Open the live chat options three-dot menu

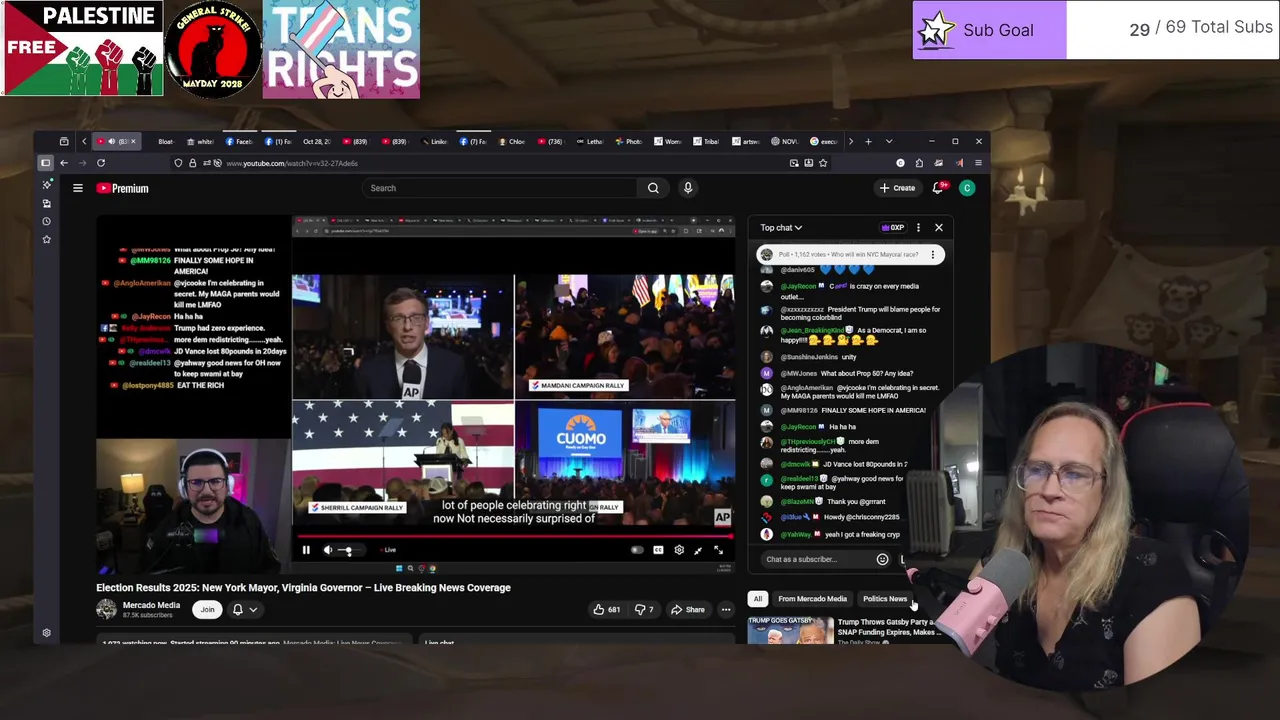pos(918,228)
